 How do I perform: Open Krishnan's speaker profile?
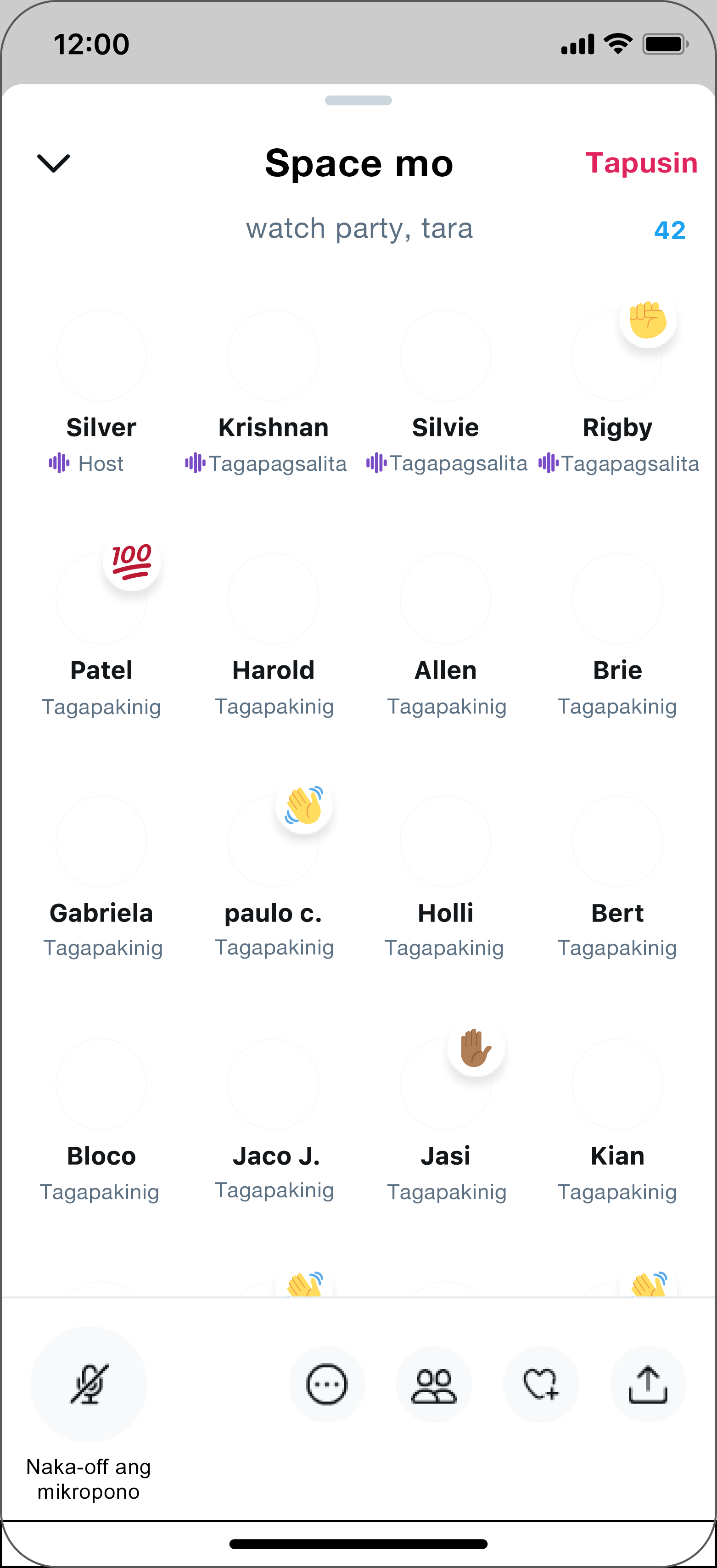click(273, 356)
